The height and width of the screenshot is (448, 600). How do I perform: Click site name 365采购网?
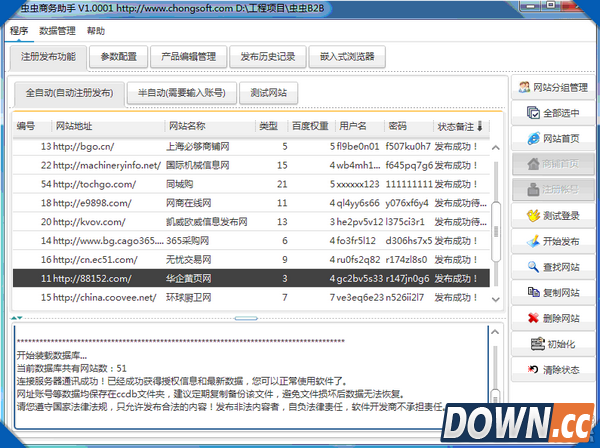(188, 241)
